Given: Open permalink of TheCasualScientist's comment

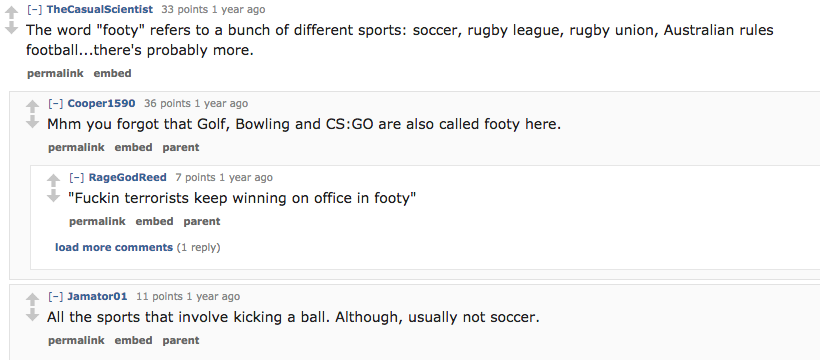Looking at the screenshot, I should [55, 74].
